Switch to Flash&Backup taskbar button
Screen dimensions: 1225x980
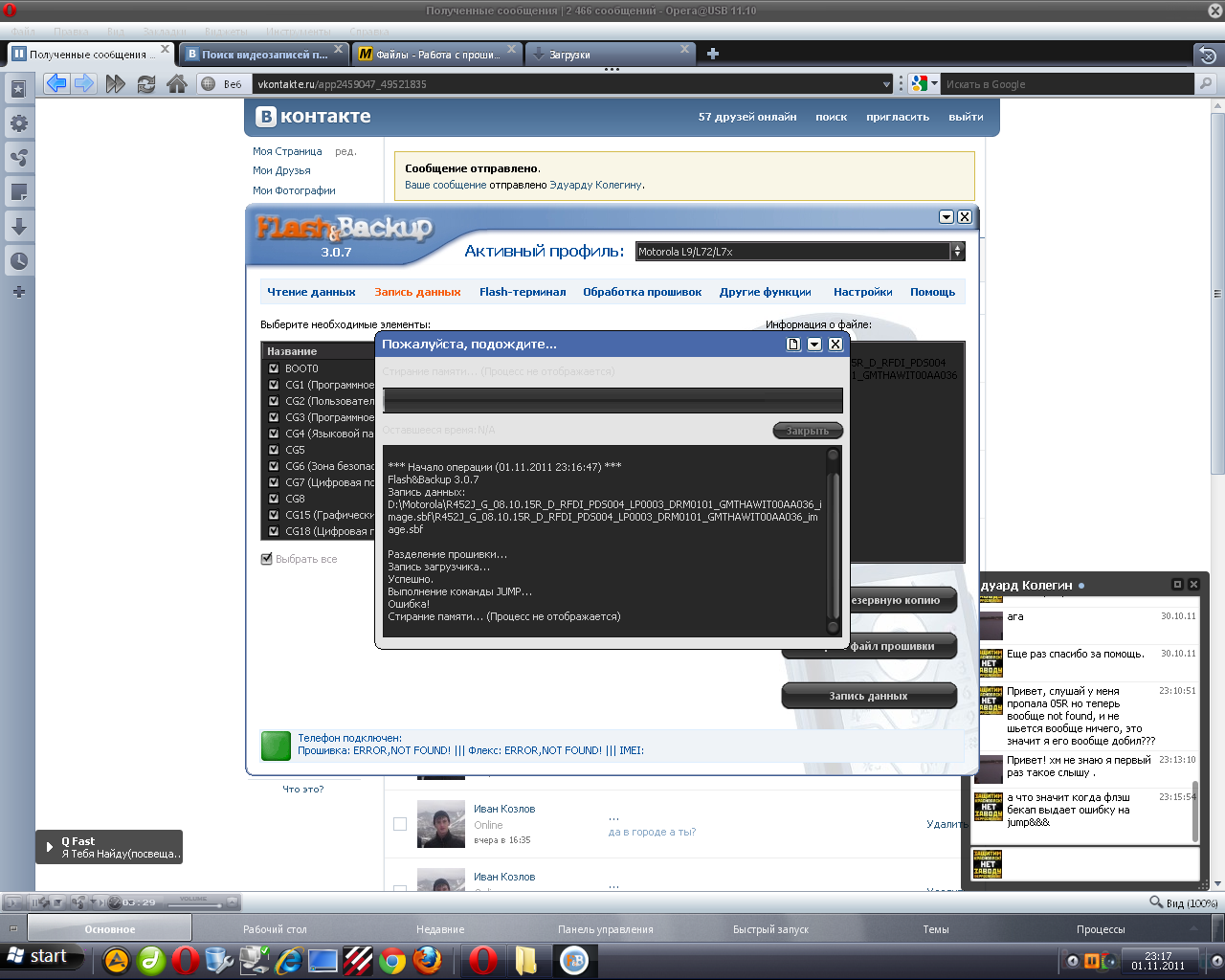click(x=574, y=960)
